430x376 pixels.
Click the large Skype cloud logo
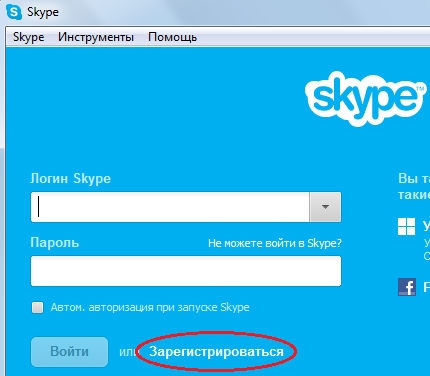(x=366, y=99)
